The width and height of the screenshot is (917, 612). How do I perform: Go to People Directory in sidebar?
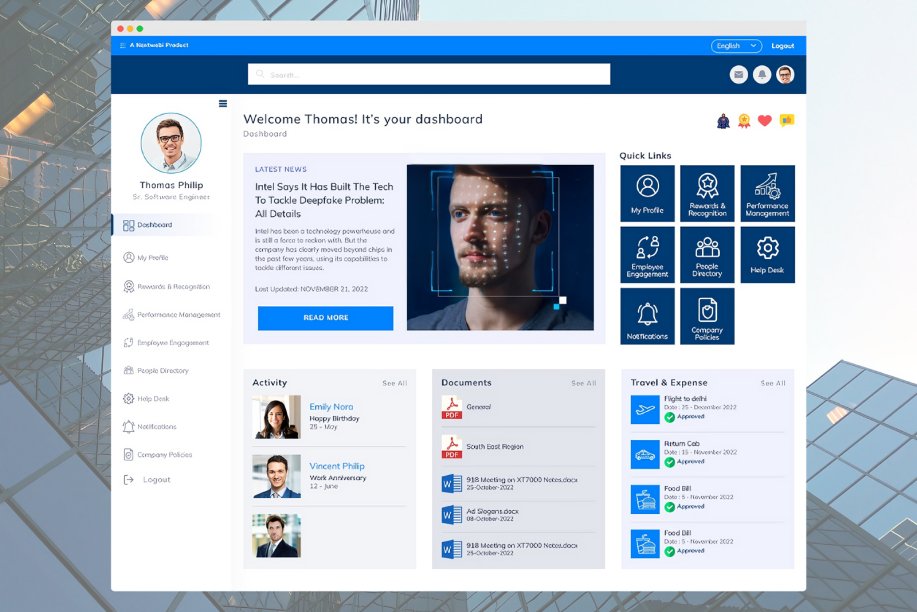(162, 371)
